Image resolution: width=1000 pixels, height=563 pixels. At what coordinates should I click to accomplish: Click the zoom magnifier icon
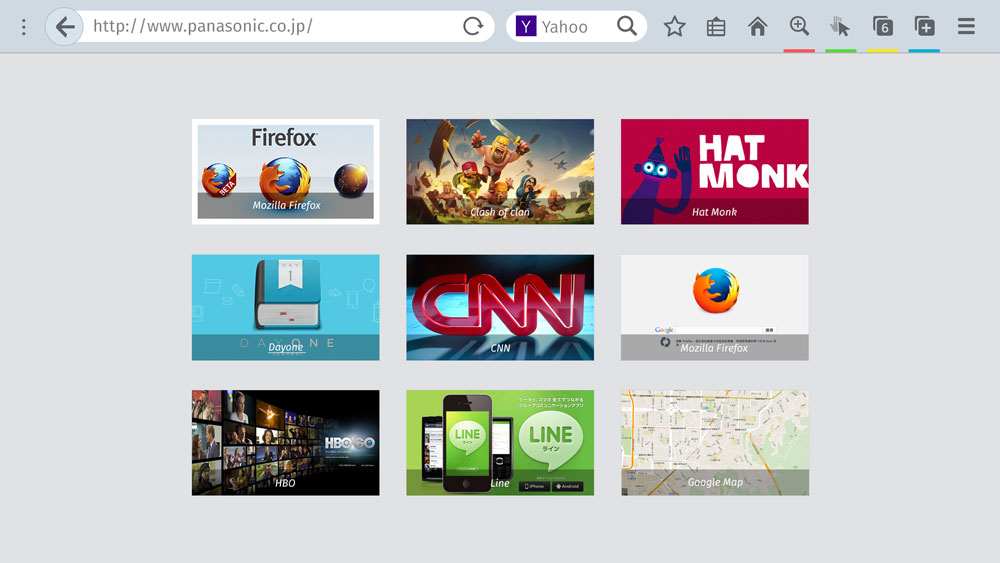799,27
